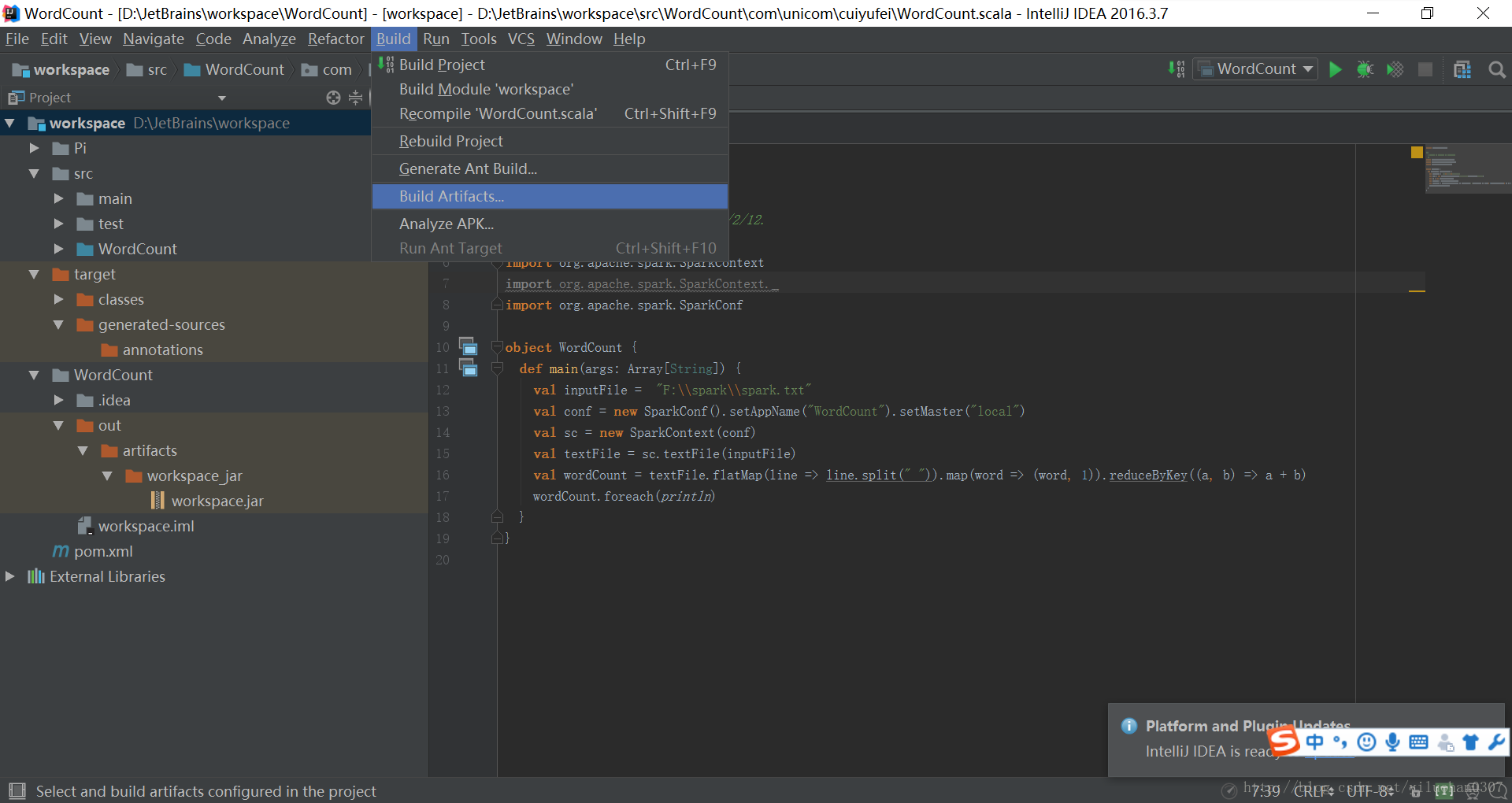The height and width of the screenshot is (803, 1512).
Task: Click the info icon in the Platform and Plugin Updates notification
Action: [1128, 726]
